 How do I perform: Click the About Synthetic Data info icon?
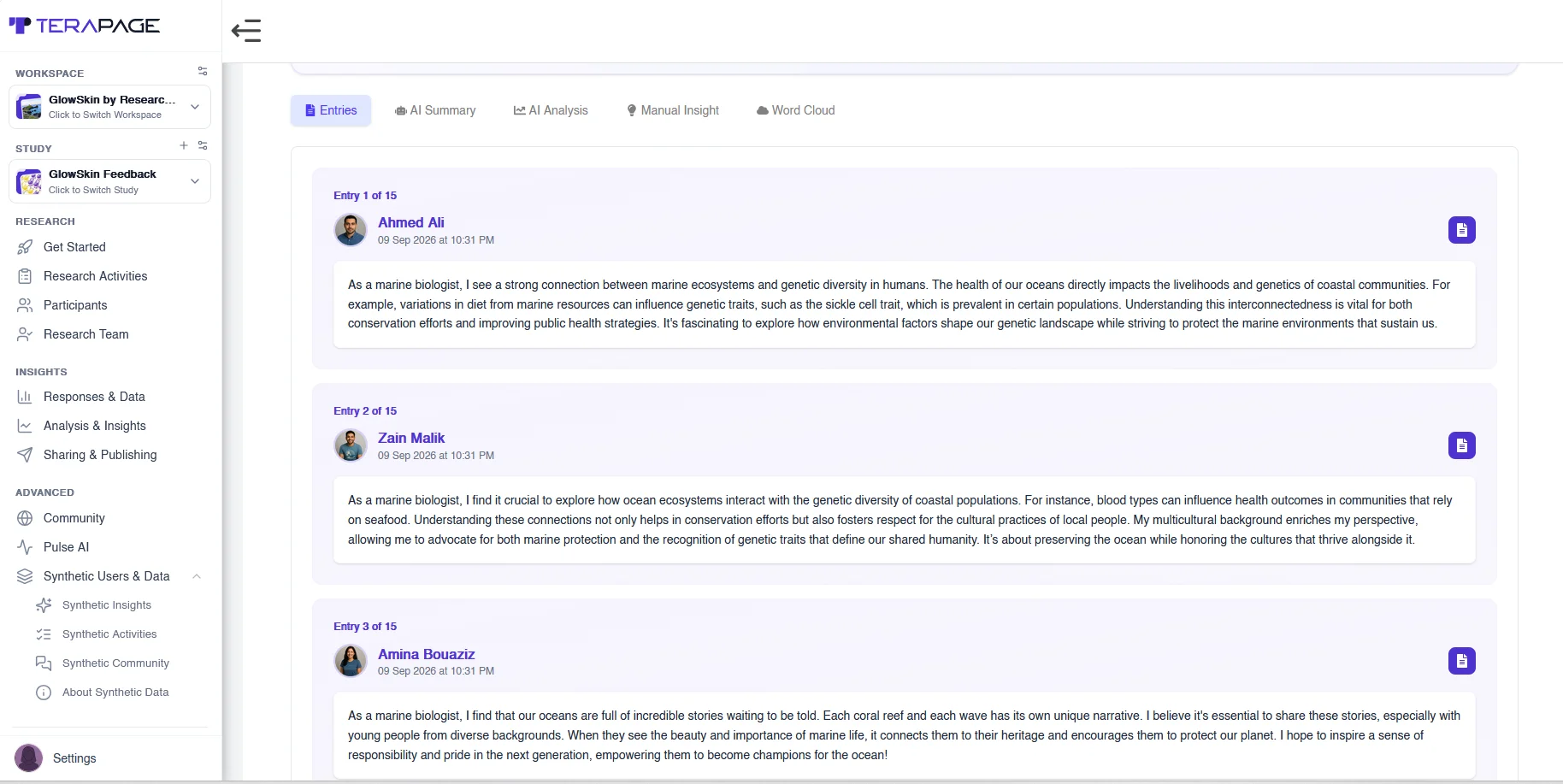(x=44, y=693)
